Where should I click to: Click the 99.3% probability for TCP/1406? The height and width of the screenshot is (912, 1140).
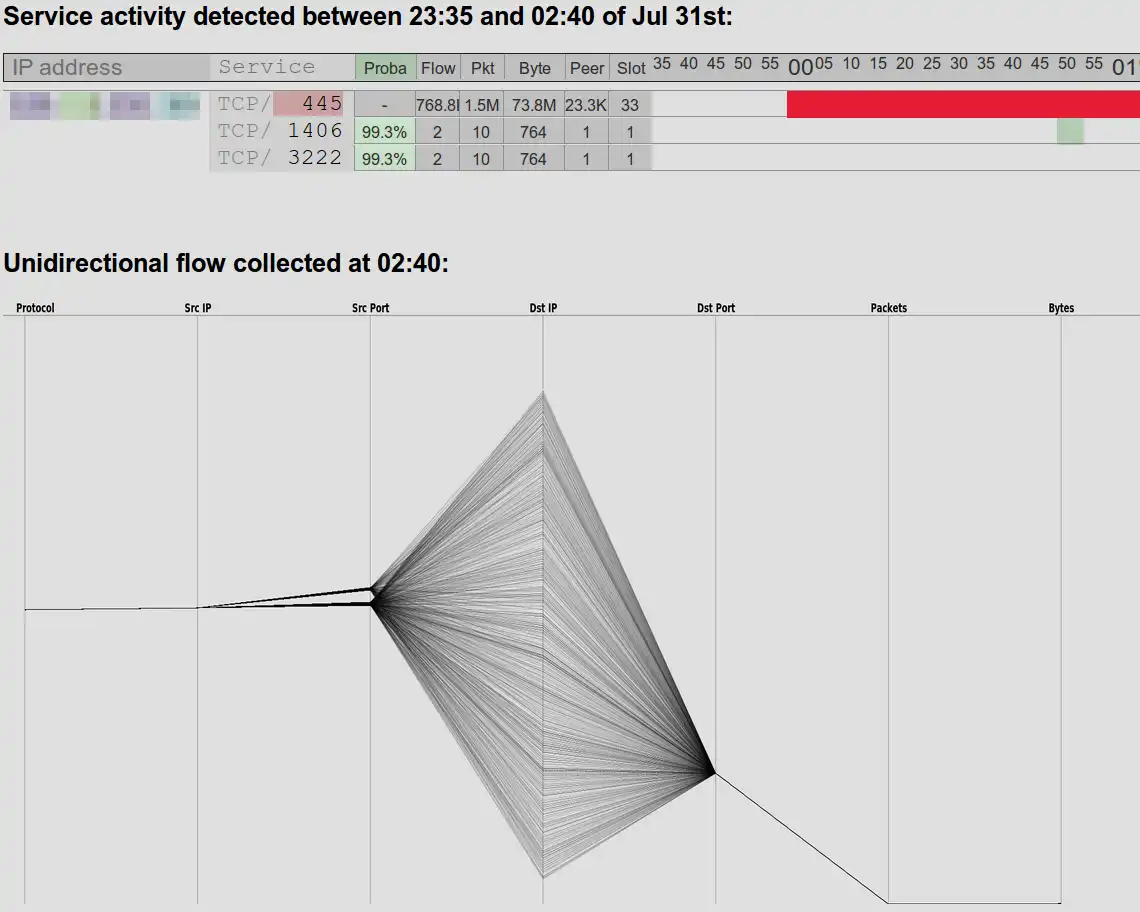[385, 132]
